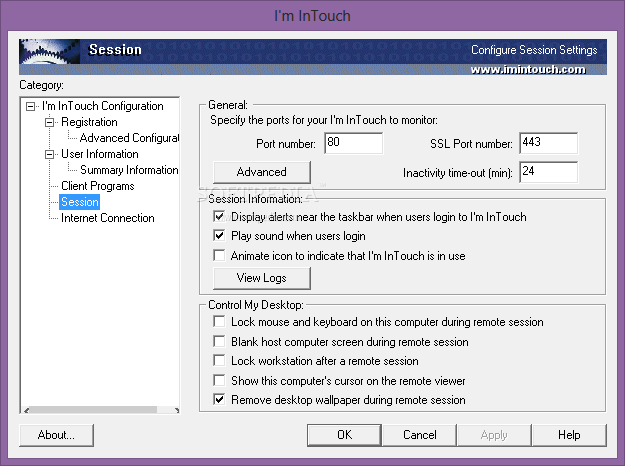This screenshot has width=625, height=466.
Task: Click the category tree horizontal scrollbar thumb
Action: point(93,410)
